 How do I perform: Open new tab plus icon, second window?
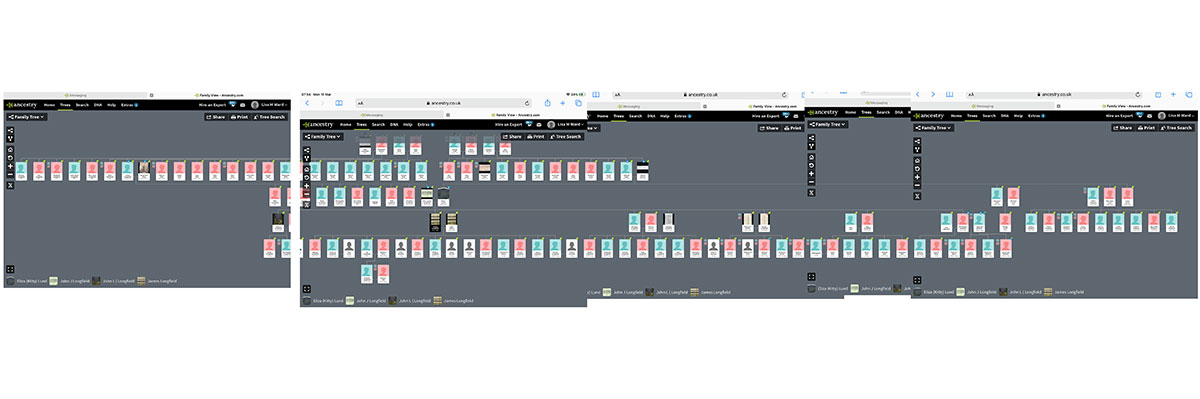pos(563,103)
